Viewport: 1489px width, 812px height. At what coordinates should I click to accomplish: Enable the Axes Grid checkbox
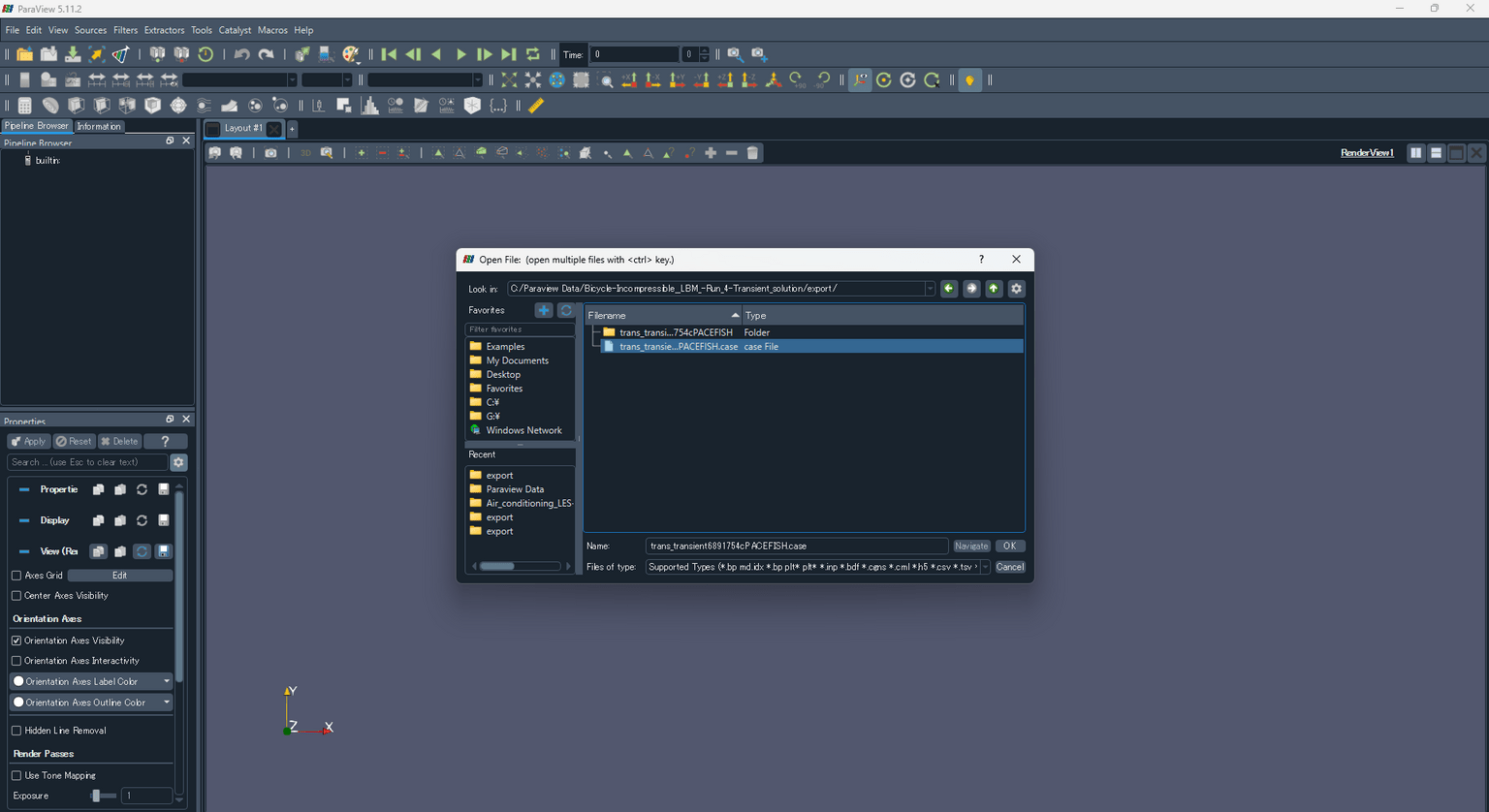(x=16, y=576)
